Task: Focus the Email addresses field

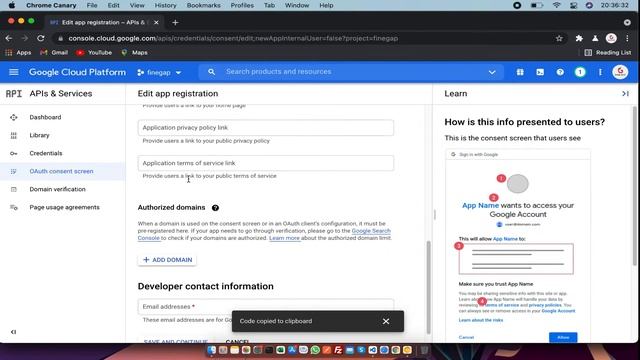Action: pyautogui.click(x=266, y=306)
